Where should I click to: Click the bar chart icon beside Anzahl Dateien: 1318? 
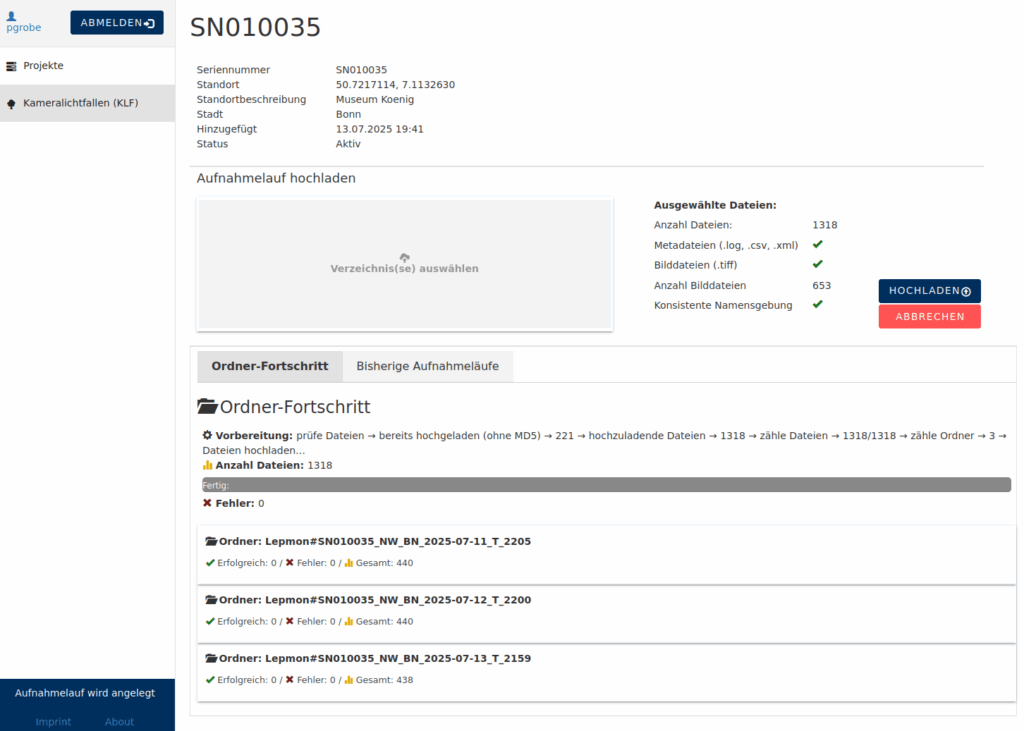point(207,465)
